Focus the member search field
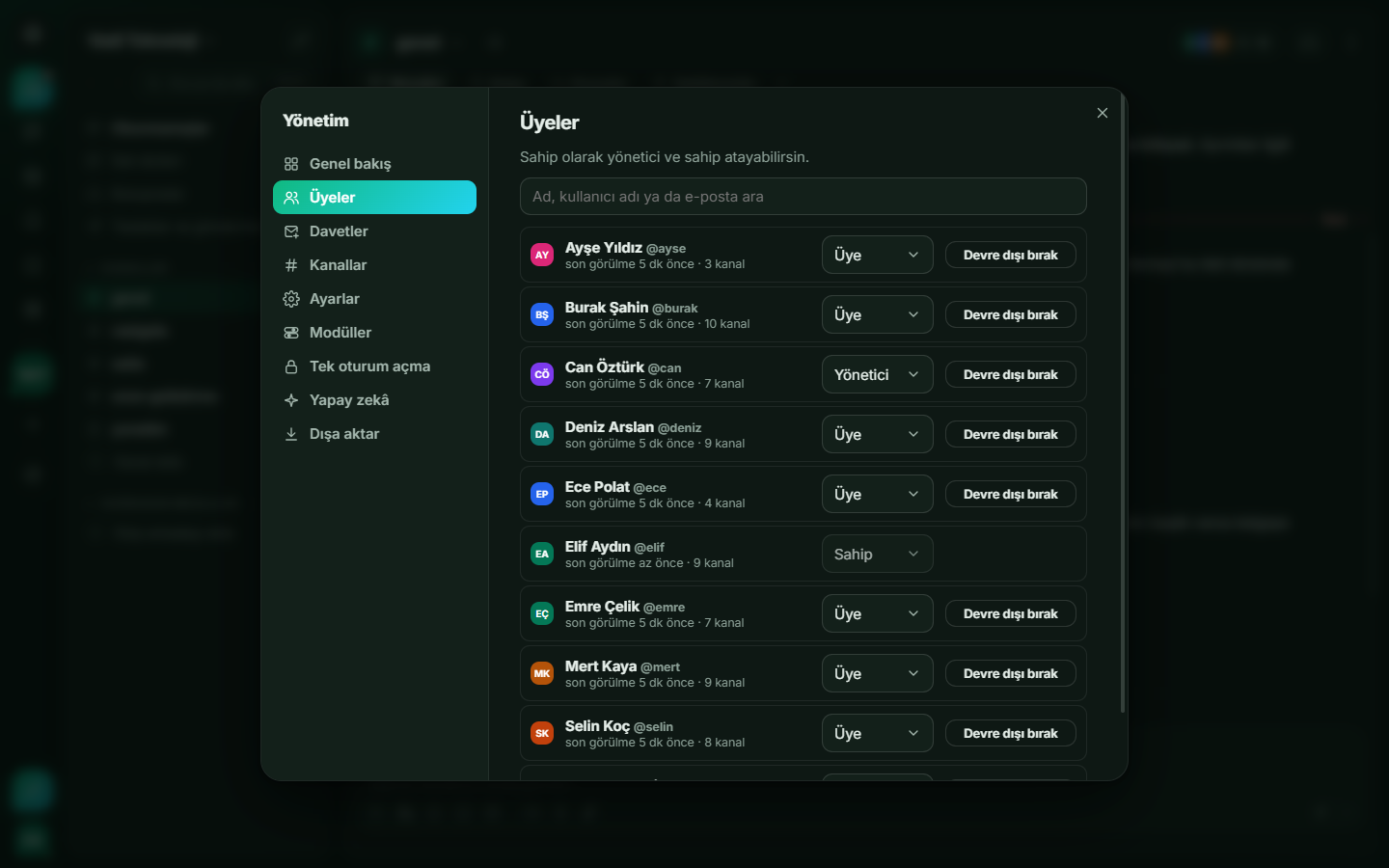The image size is (1389, 868). pyautogui.click(x=803, y=197)
